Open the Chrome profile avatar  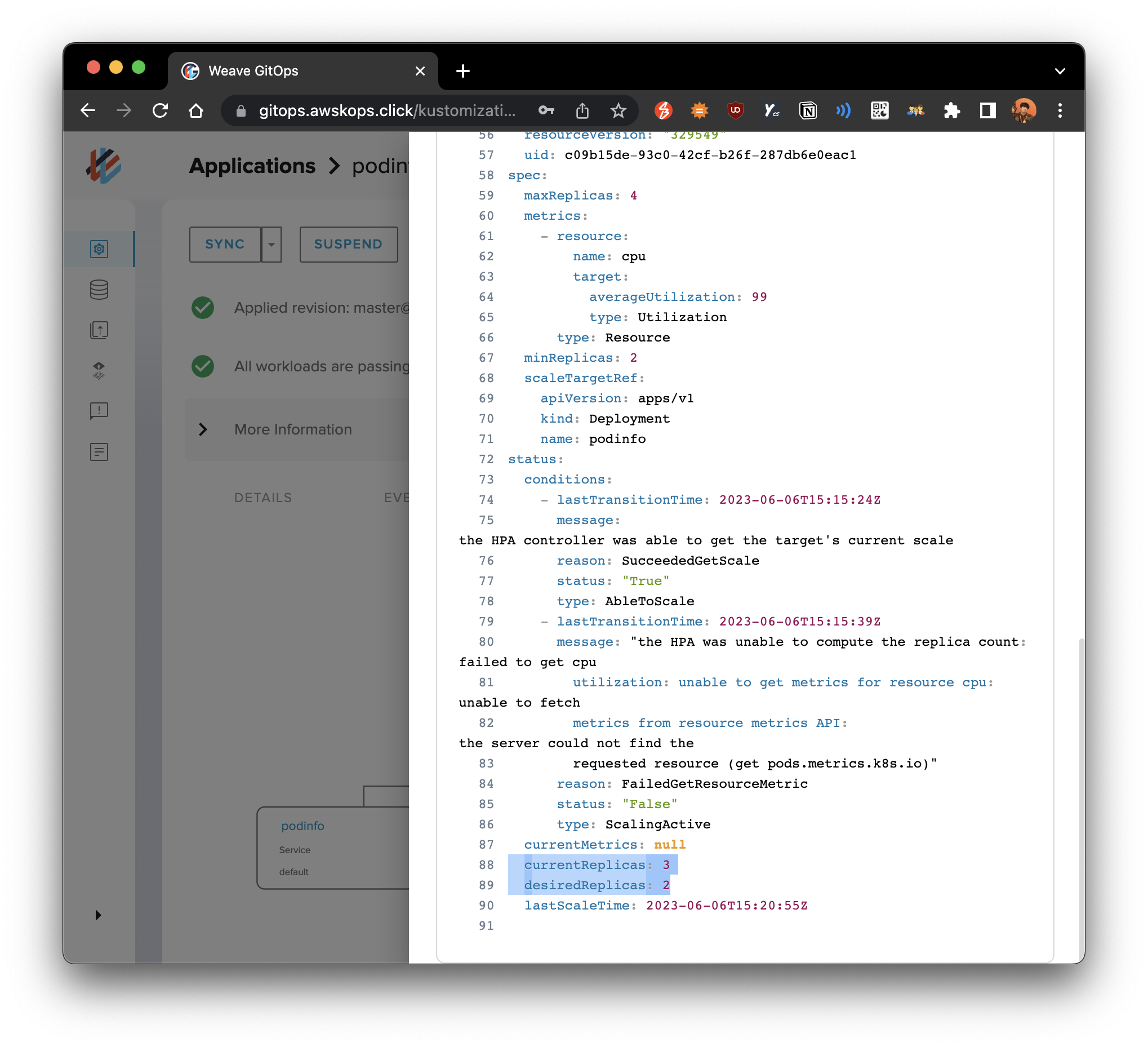(1024, 110)
